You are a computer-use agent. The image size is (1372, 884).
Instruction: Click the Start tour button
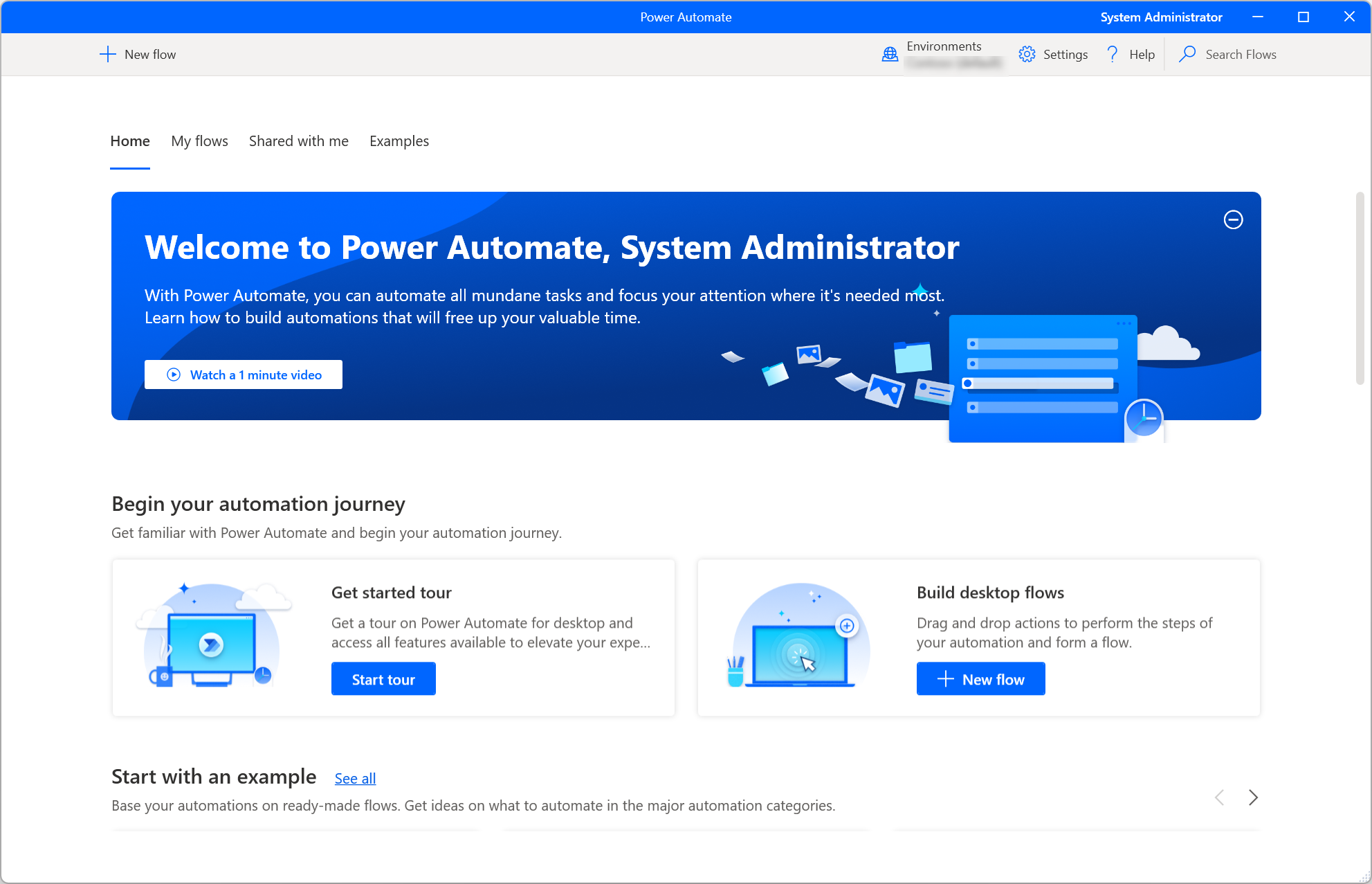383,679
